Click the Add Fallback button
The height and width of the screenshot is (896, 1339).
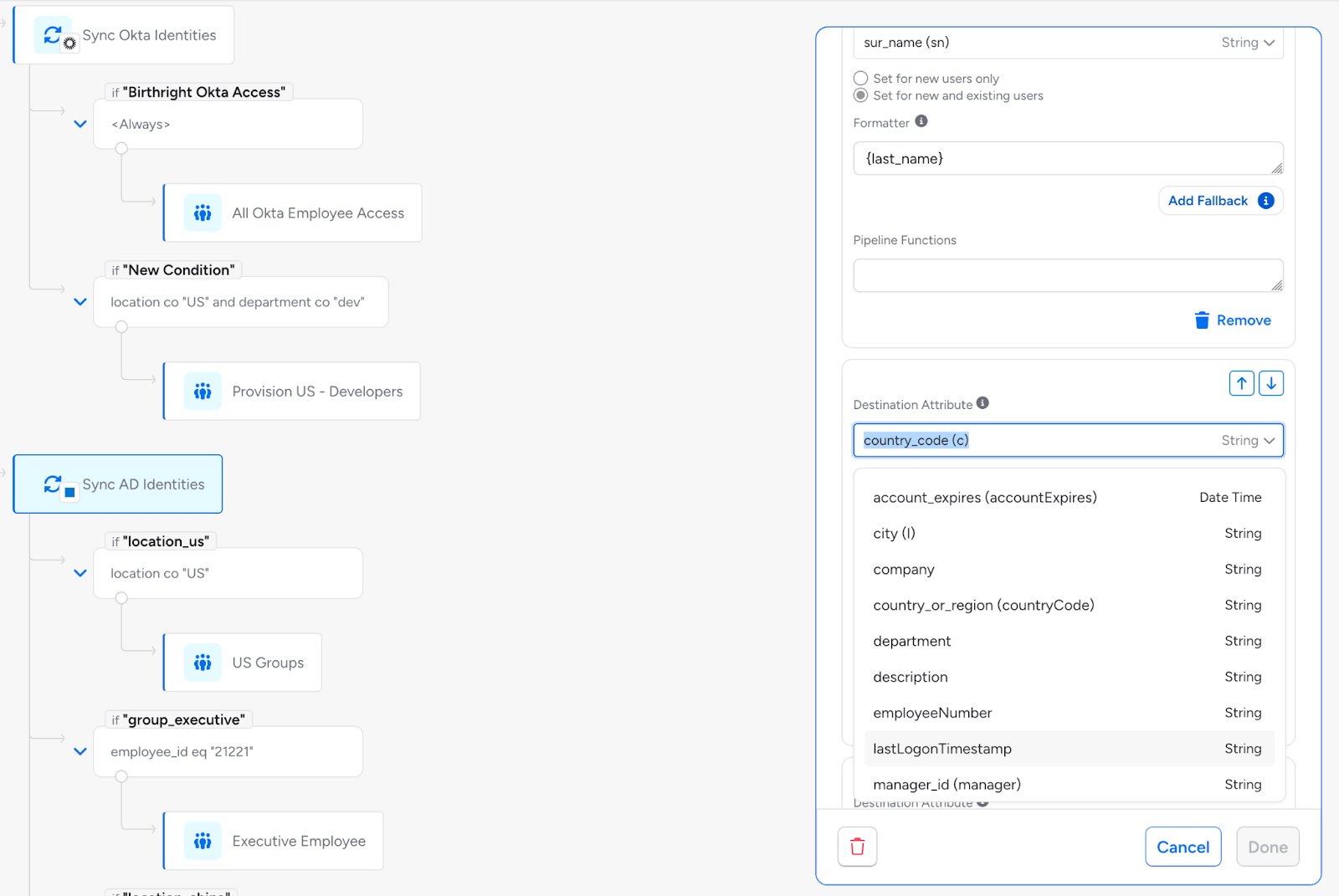click(1219, 201)
